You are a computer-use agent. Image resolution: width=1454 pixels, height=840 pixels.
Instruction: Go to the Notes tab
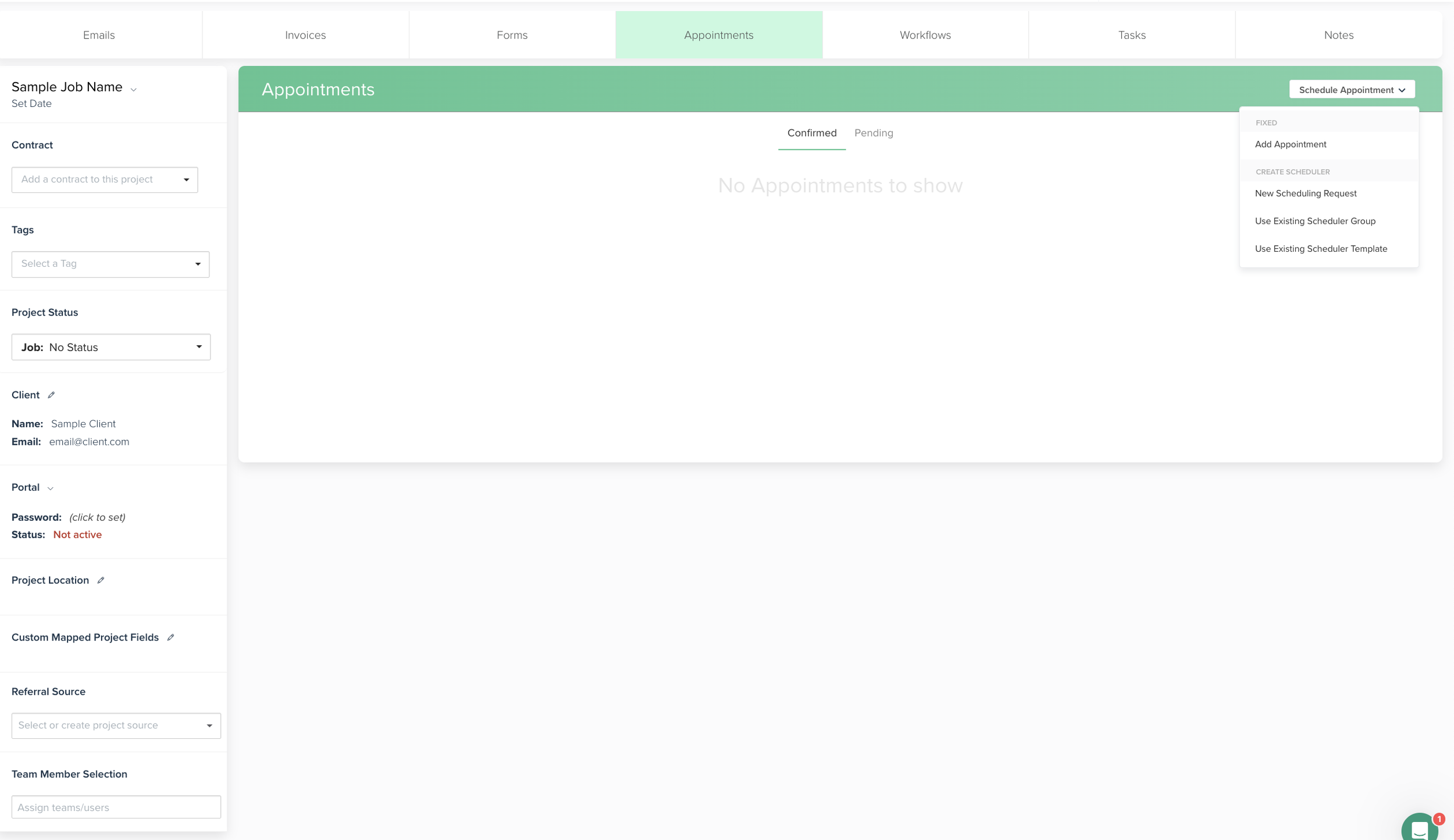(1338, 35)
